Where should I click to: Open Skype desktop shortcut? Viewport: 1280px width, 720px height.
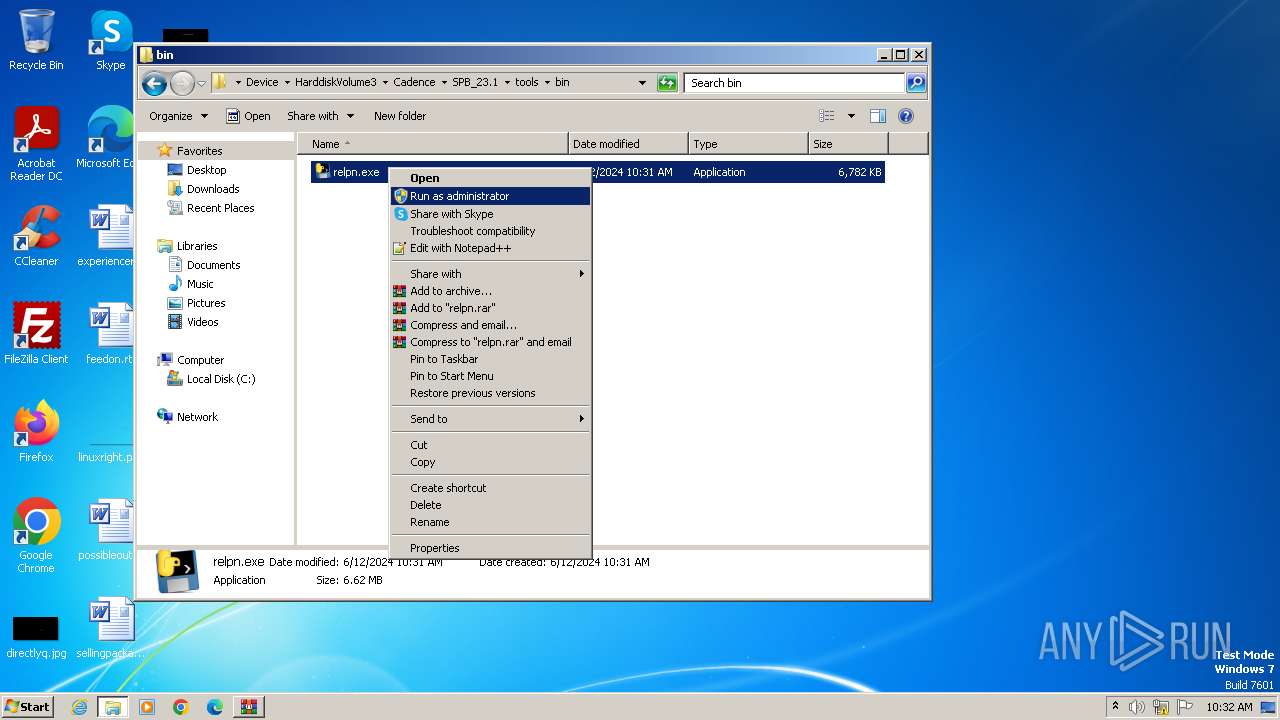[110, 40]
